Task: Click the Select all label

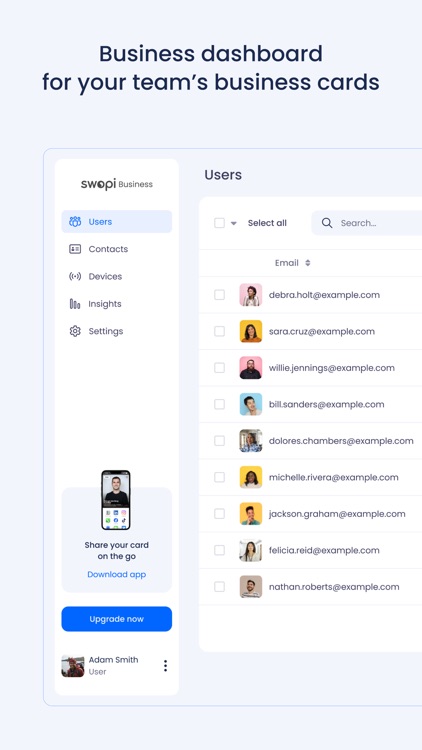Action: [267, 223]
